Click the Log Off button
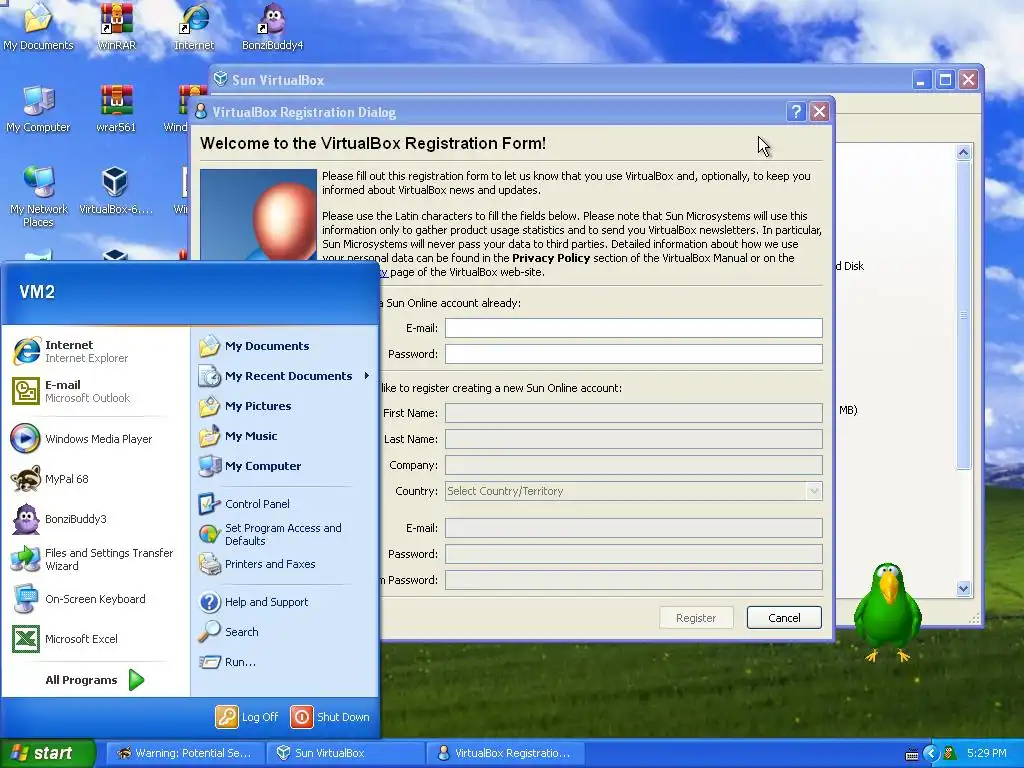The width and height of the screenshot is (1024, 768). [x=247, y=717]
